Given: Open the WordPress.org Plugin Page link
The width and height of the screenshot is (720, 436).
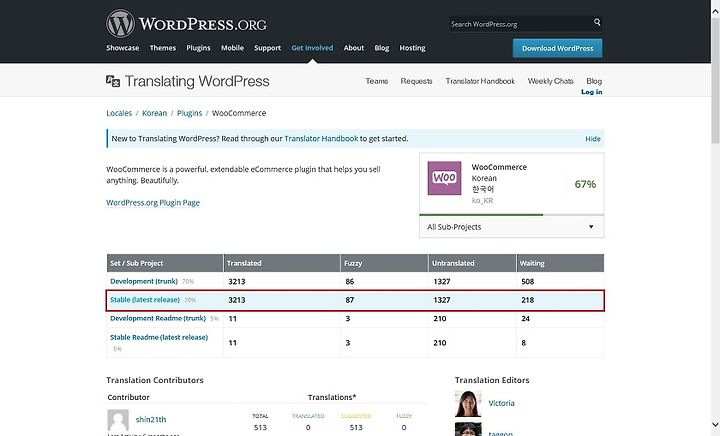Looking at the screenshot, I should (153, 202).
